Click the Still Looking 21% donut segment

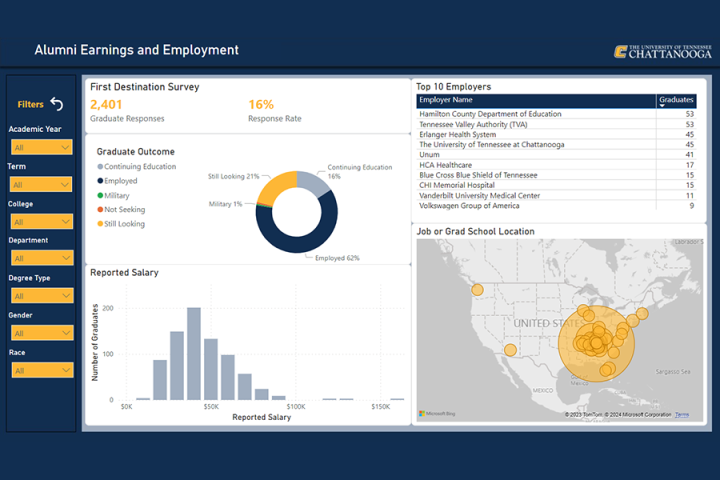coord(278,185)
